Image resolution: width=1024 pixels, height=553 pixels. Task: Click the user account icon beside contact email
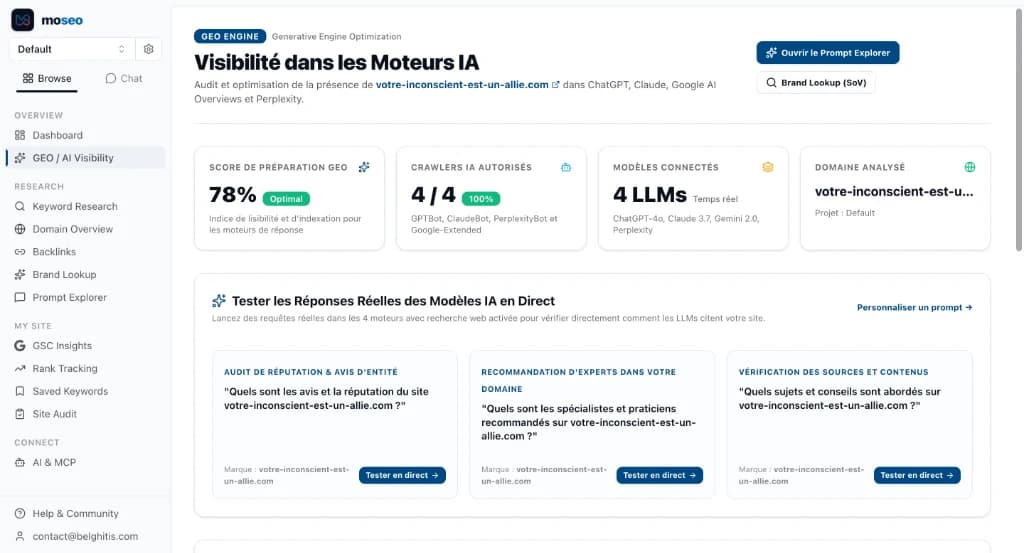coord(20,536)
